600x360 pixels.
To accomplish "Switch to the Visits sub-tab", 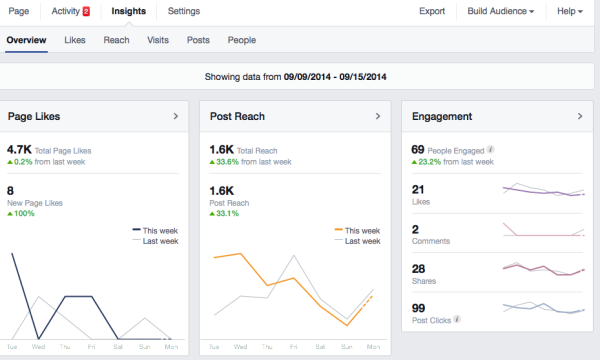I will (x=158, y=40).
